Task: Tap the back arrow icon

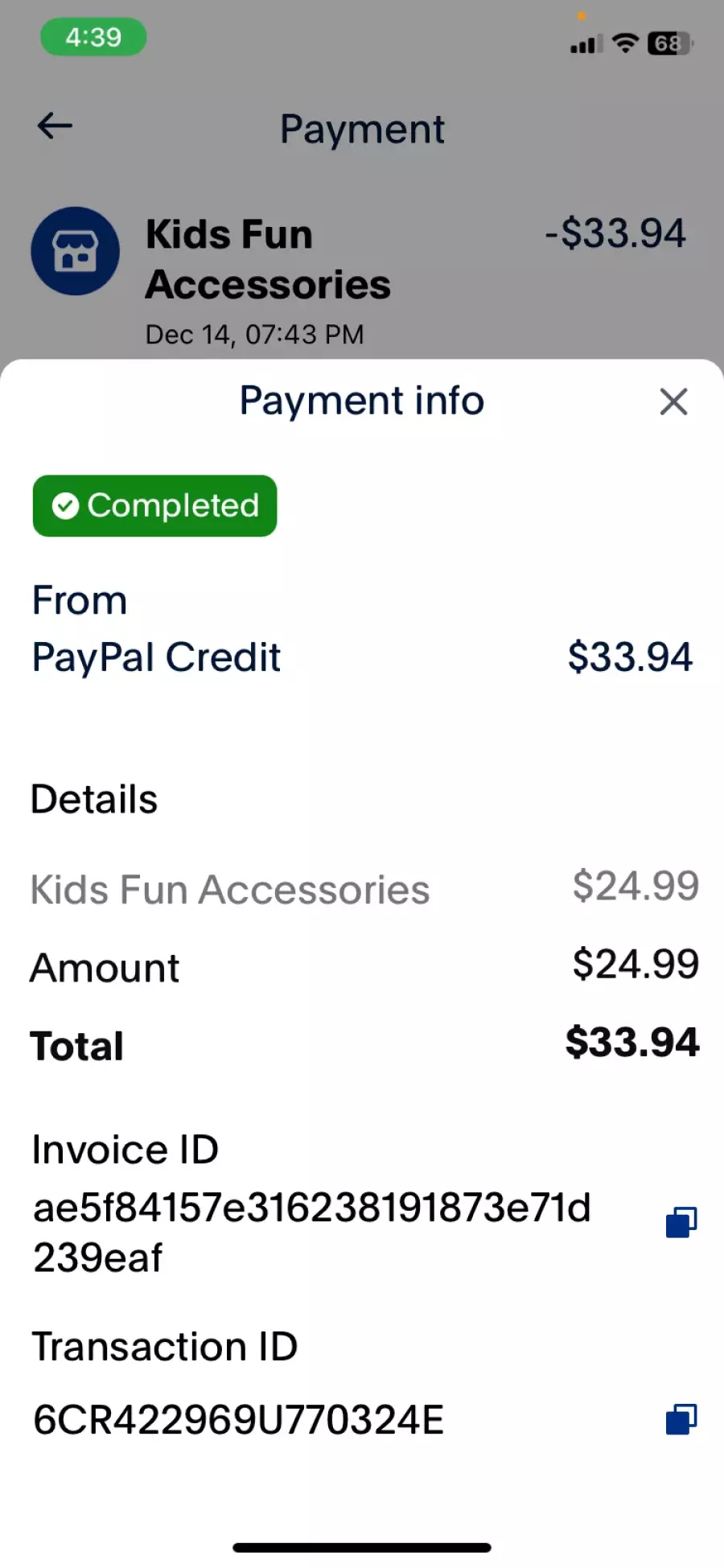Action: tap(55, 126)
